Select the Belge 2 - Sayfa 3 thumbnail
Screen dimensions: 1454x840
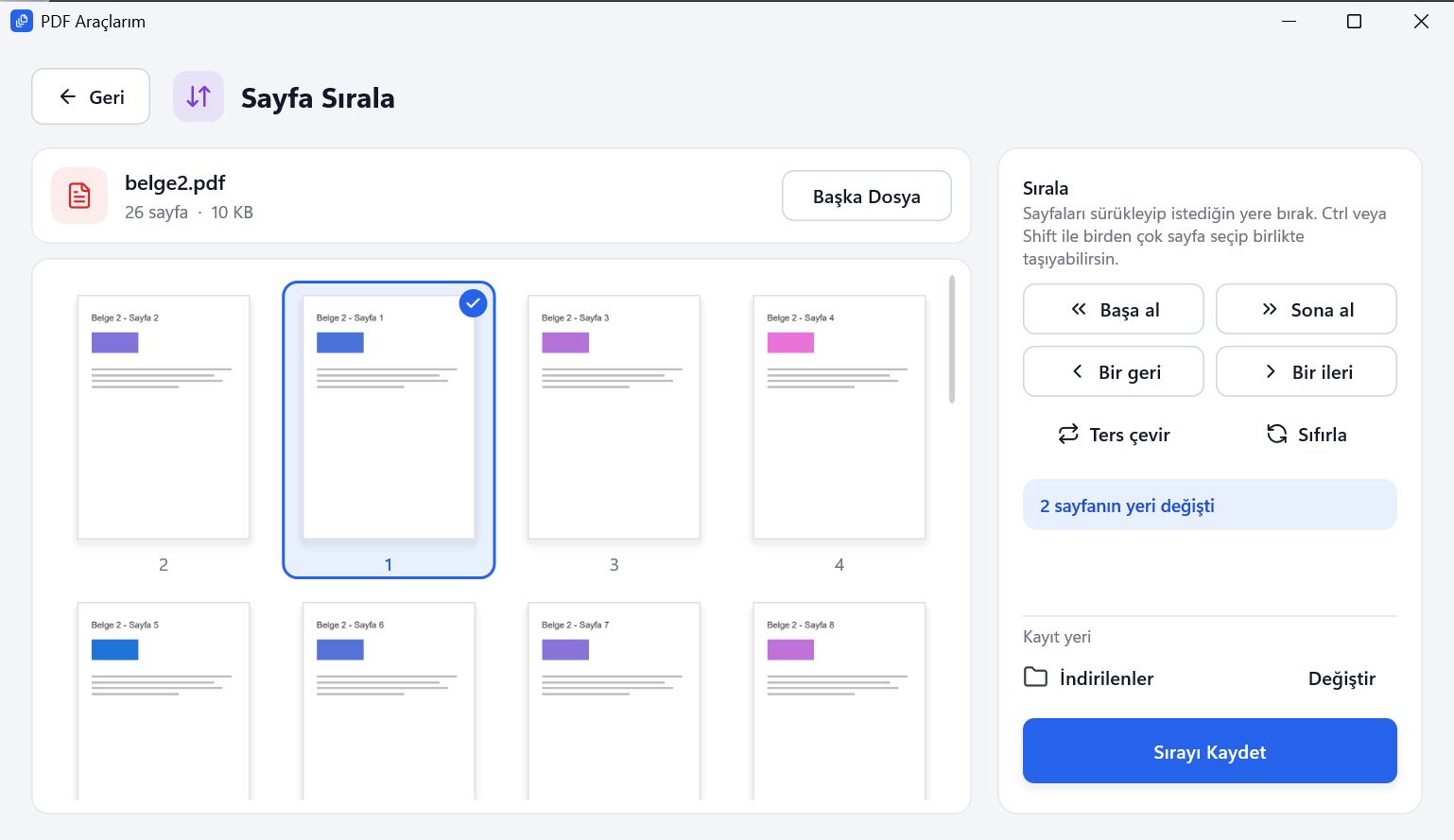pyautogui.click(x=614, y=418)
